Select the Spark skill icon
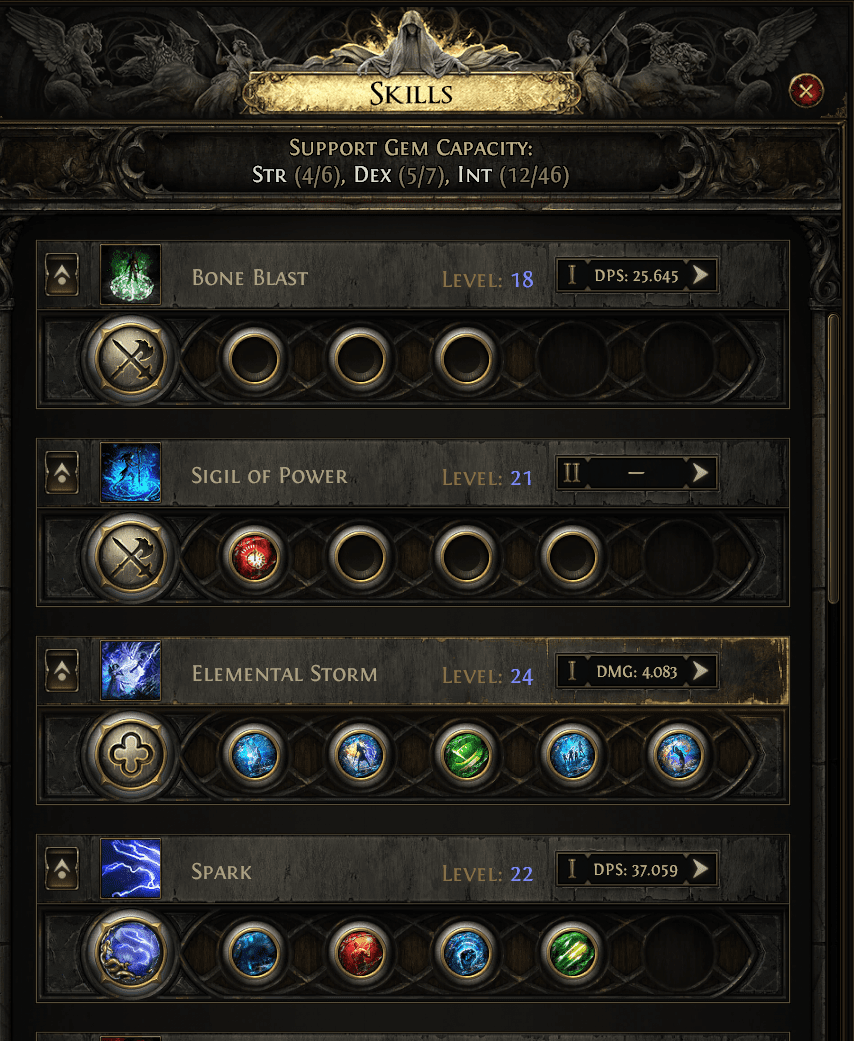The height and width of the screenshot is (1041, 854). point(130,868)
